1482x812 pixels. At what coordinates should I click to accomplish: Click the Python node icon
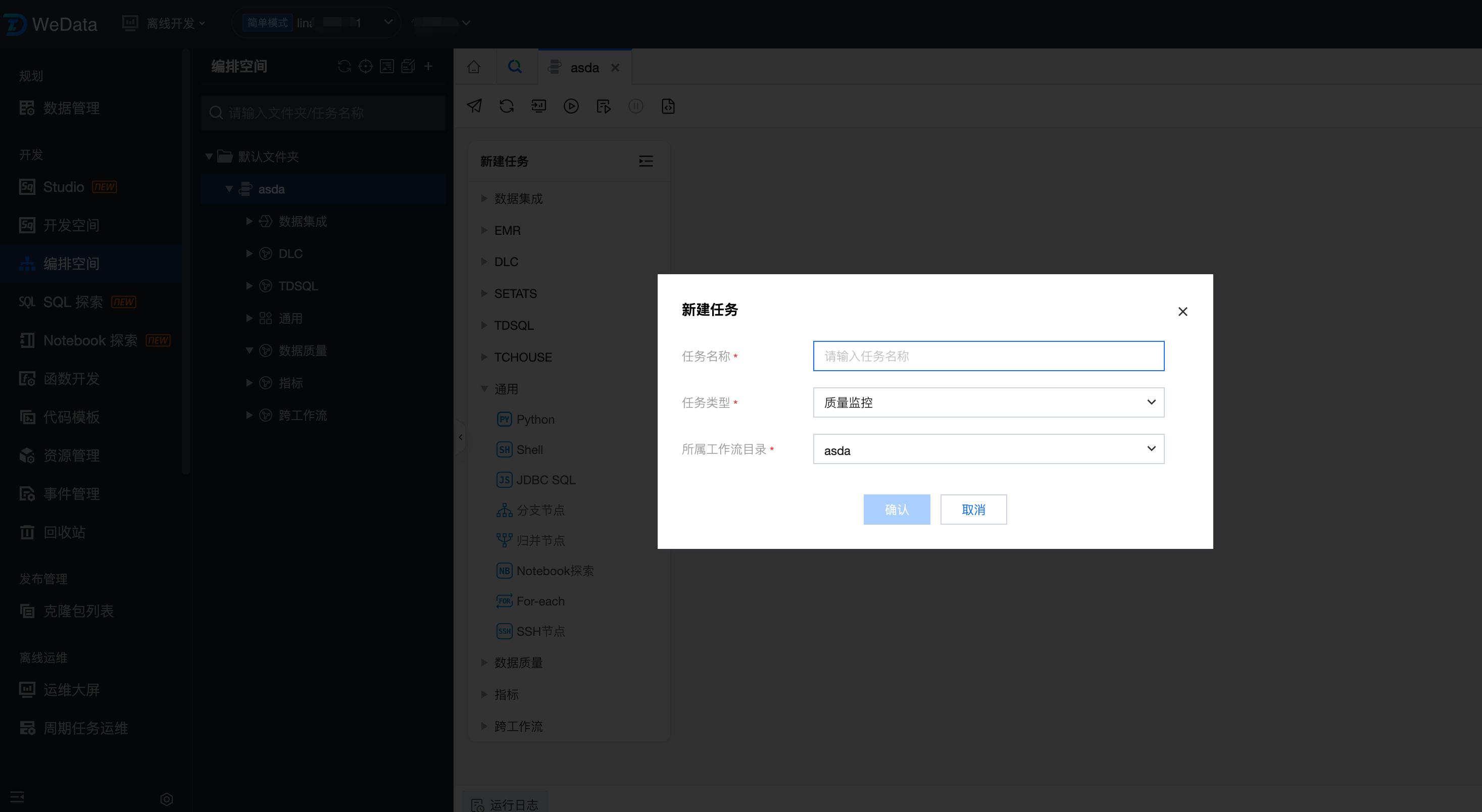point(504,419)
